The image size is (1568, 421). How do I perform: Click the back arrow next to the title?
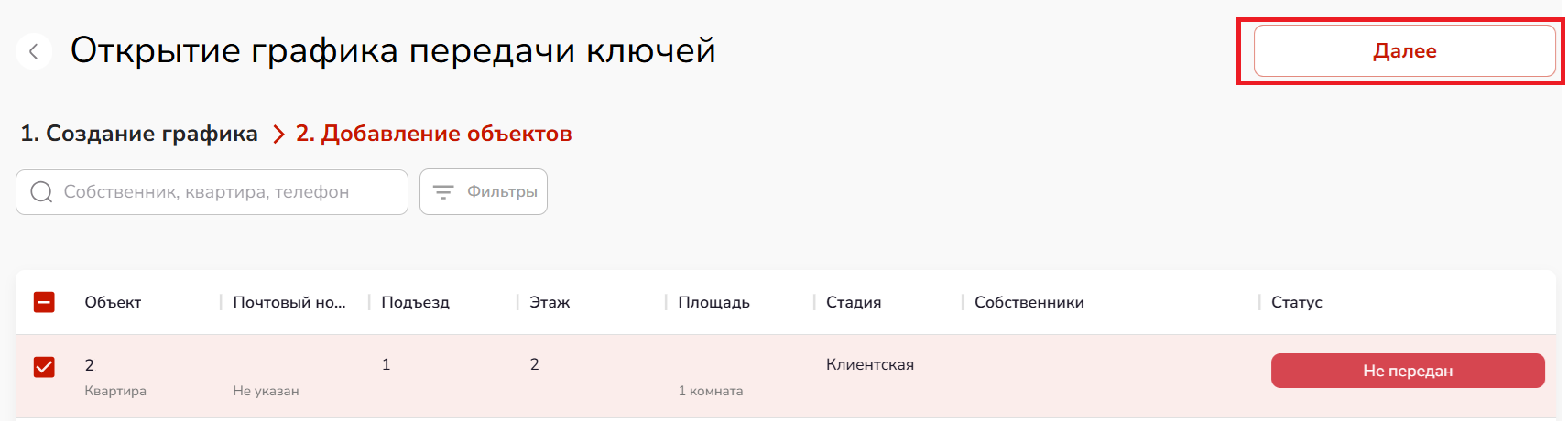(x=34, y=51)
